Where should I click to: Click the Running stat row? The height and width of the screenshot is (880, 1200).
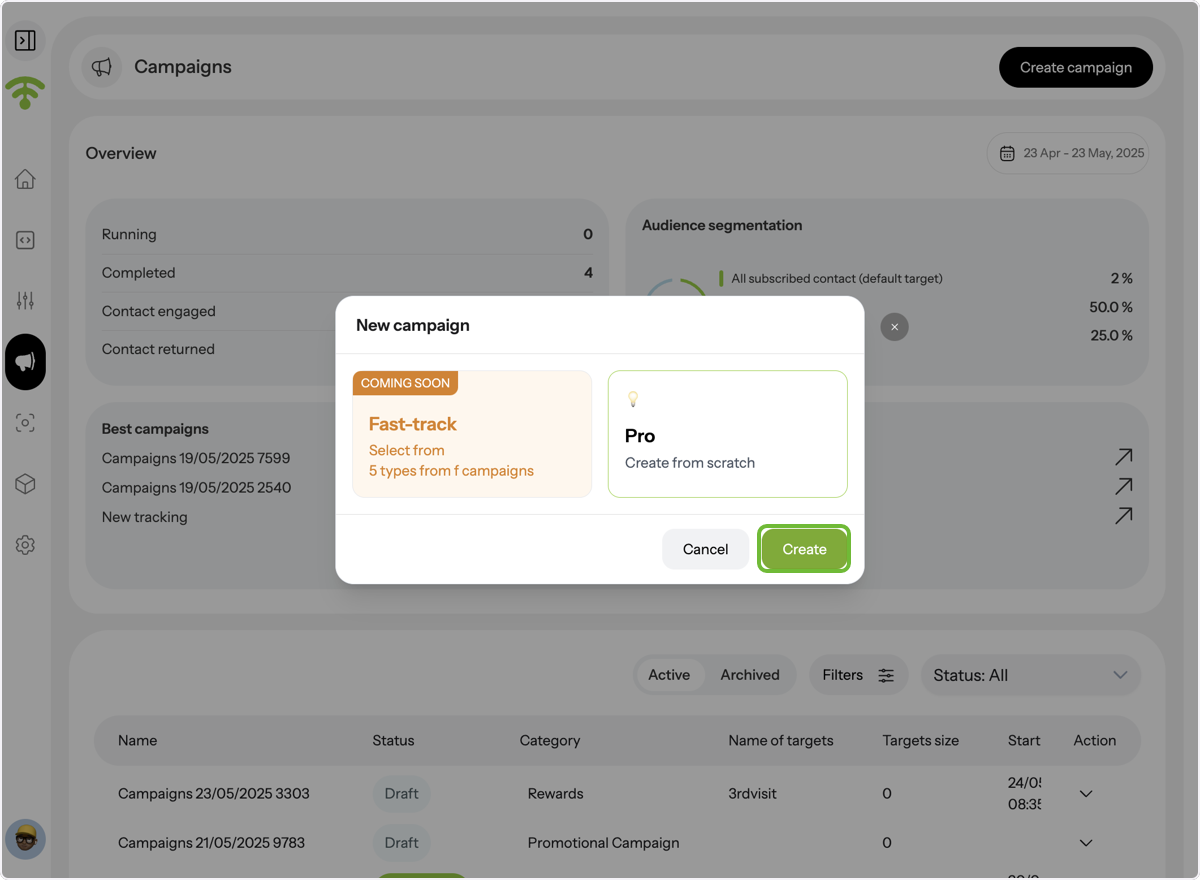point(347,234)
